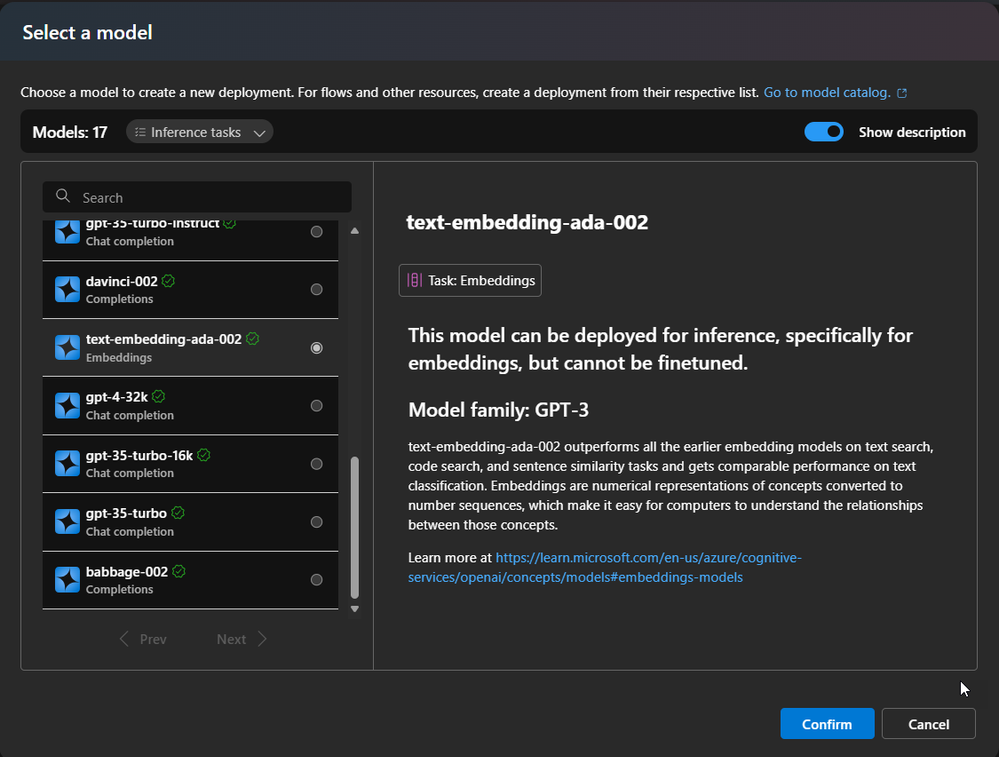Click the Task: Embeddings badge
This screenshot has height=757, width=999.
tap(470, 280)
